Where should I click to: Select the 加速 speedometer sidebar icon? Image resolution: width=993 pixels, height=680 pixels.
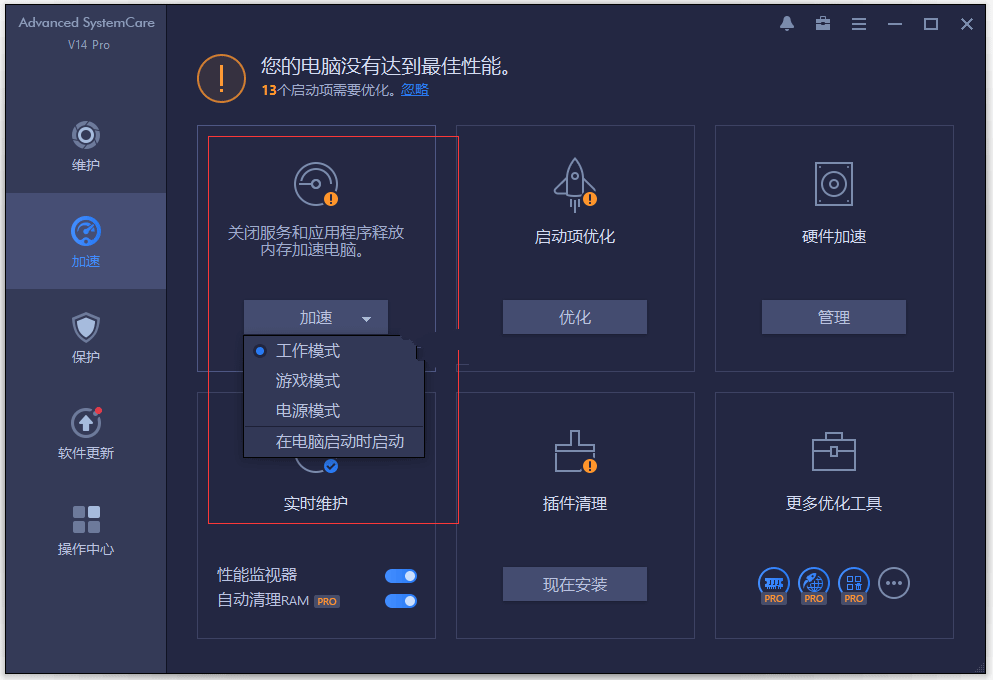85,231
